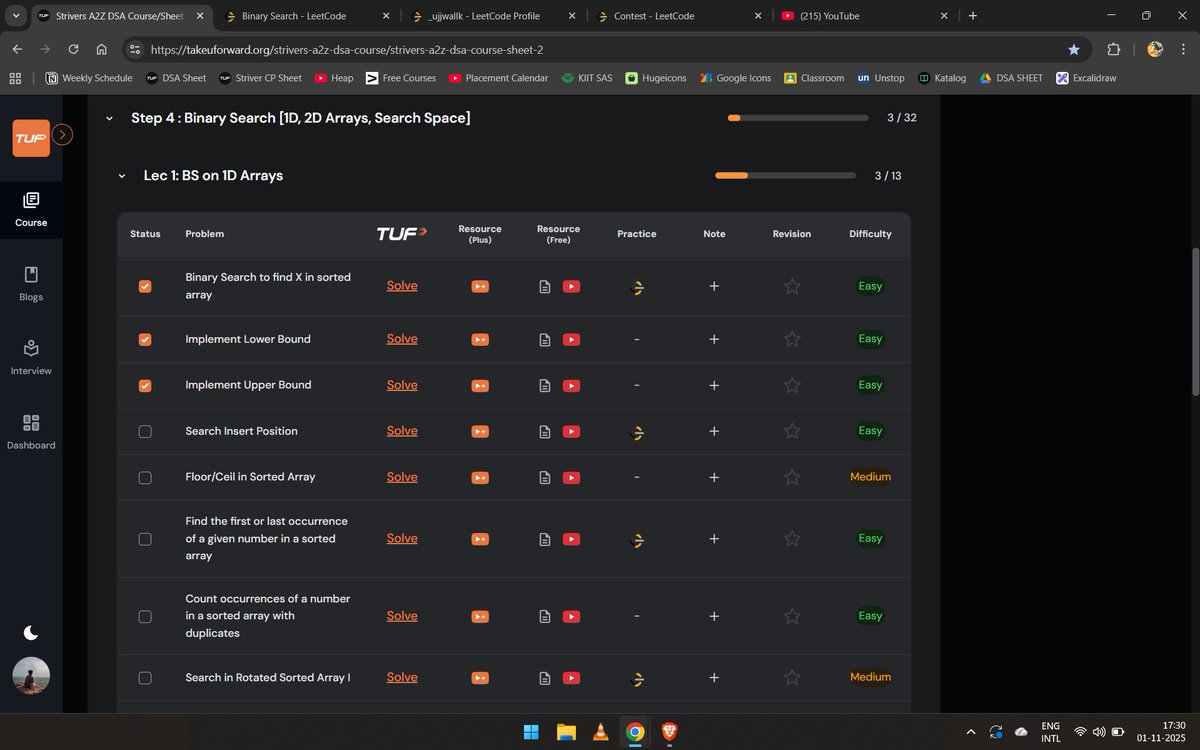Mark Floor/Ceil in Sorted Array as done
This screenshot has width=1200, height=750.
pos(145,477)
